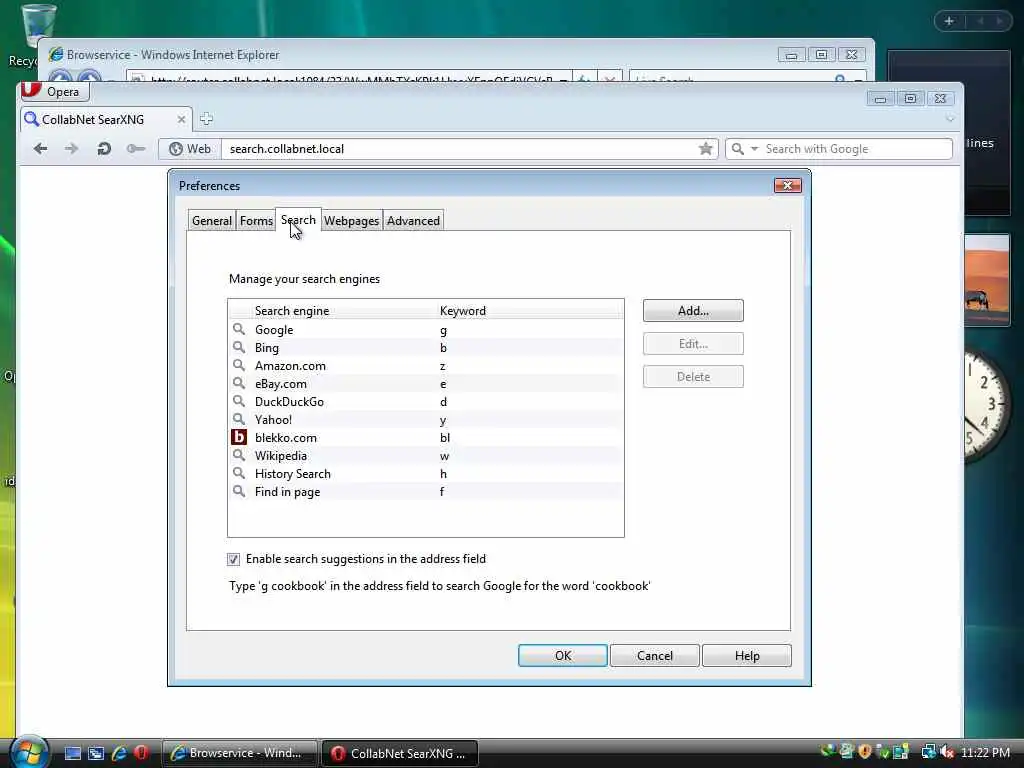Click the sidebar slideshow picture gadget
1024x768 pixels.
(x=987, y=281)
